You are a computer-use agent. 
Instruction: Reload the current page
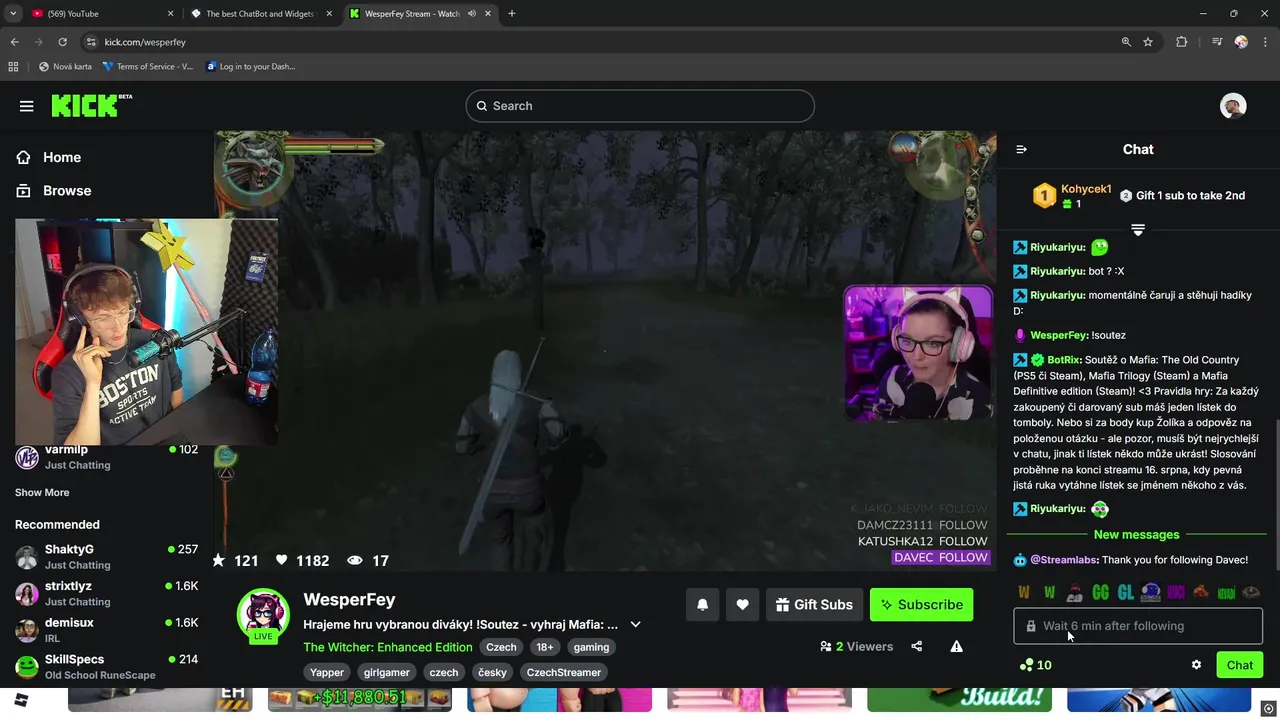(62, 42)
